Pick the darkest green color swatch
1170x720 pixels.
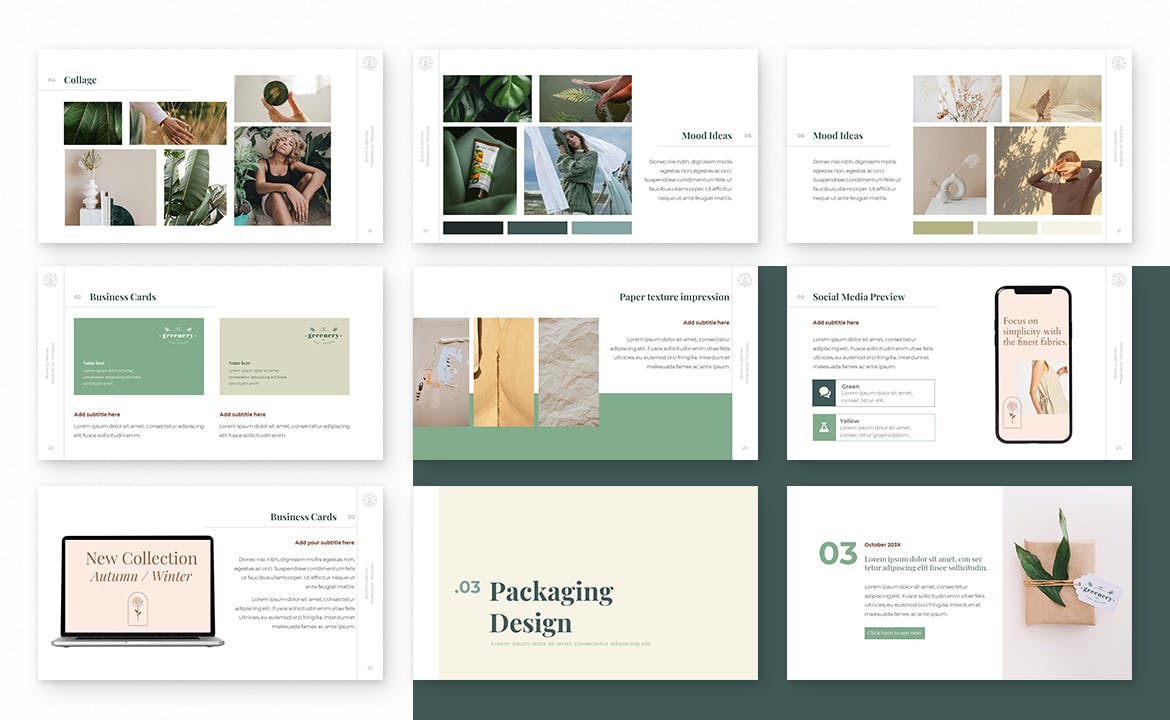pos(473,228)
